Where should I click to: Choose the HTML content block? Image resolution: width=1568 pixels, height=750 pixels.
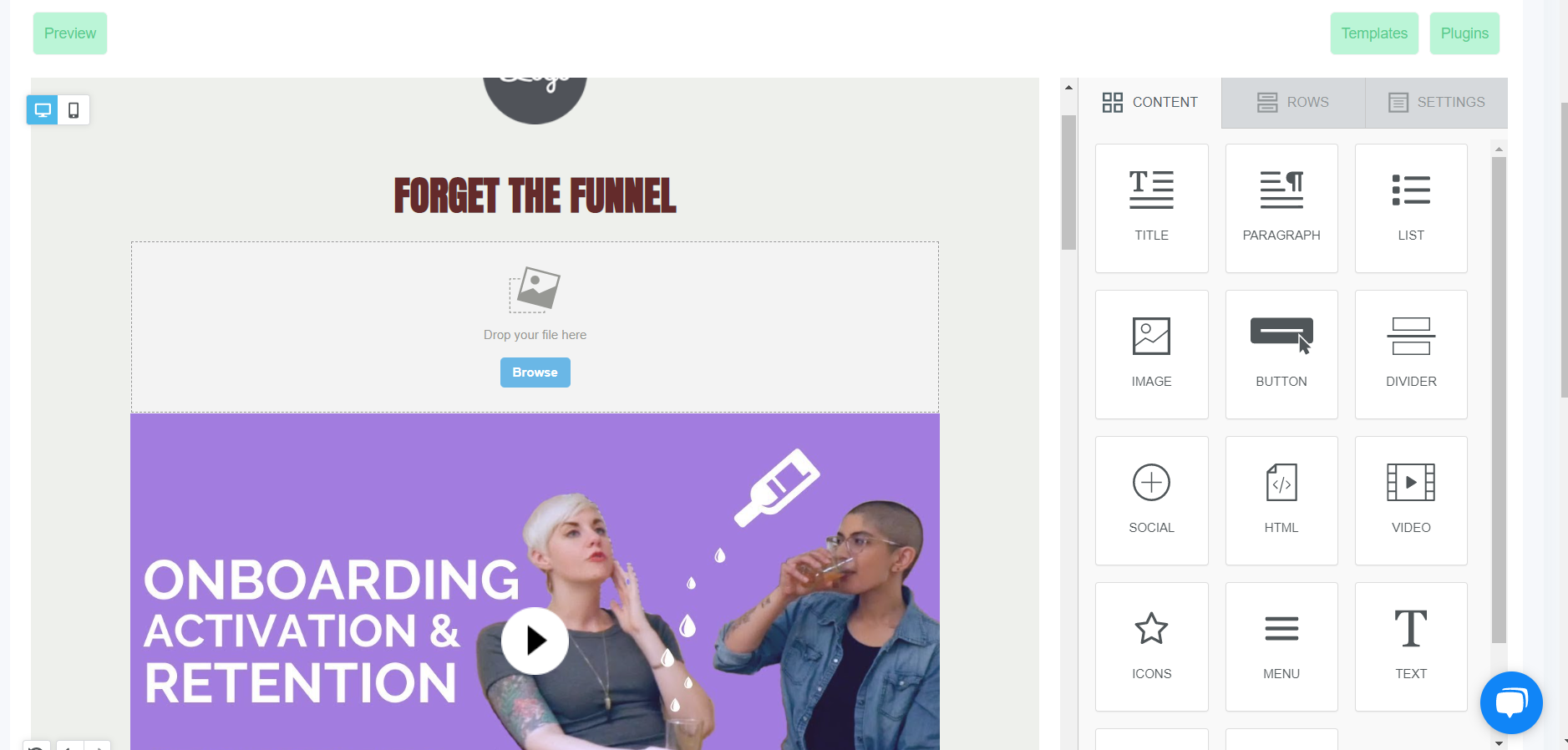pyautogui.click(x=1281, y=500)
